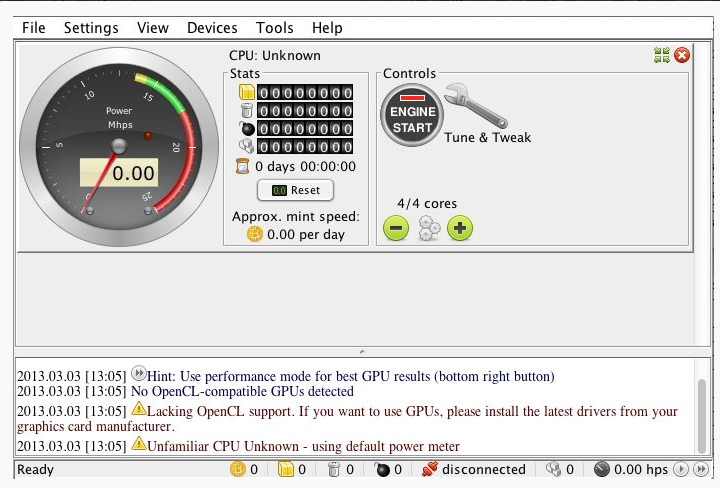Increase CPU cores with plus button
The image size is (720, 488).
tap(460, 229)
